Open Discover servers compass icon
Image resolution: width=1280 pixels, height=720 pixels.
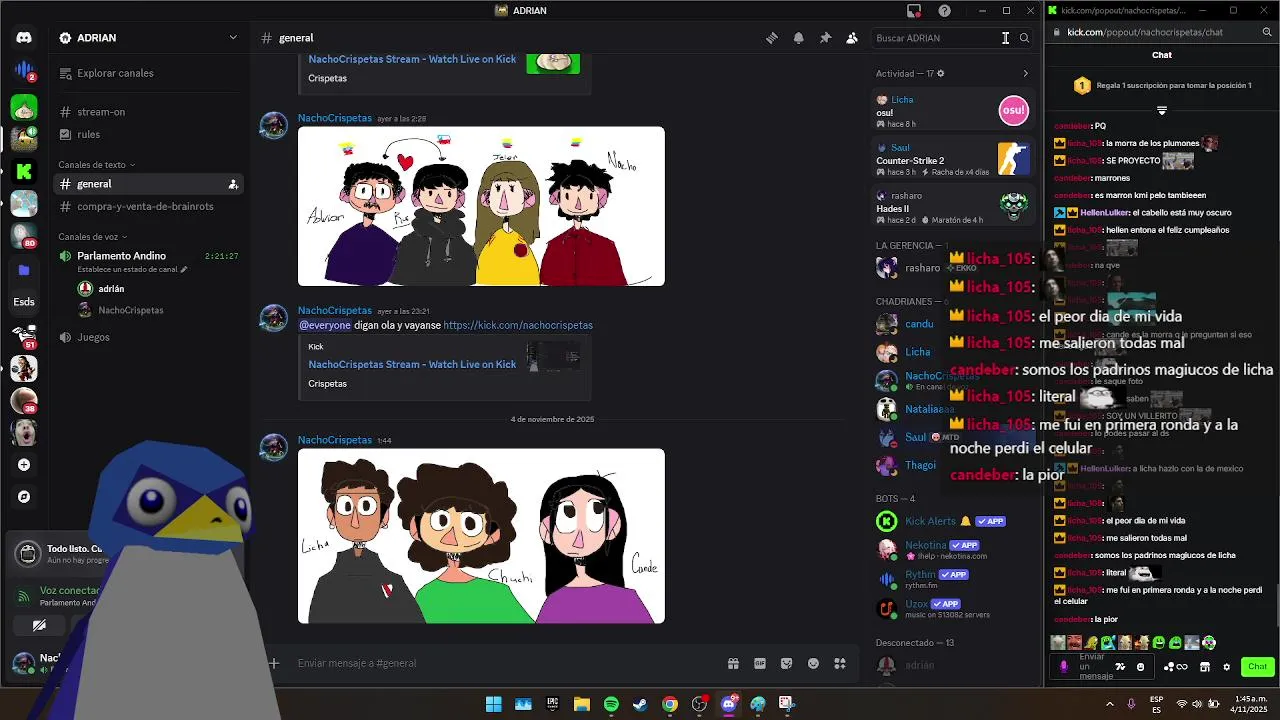(x=24, y=497)
